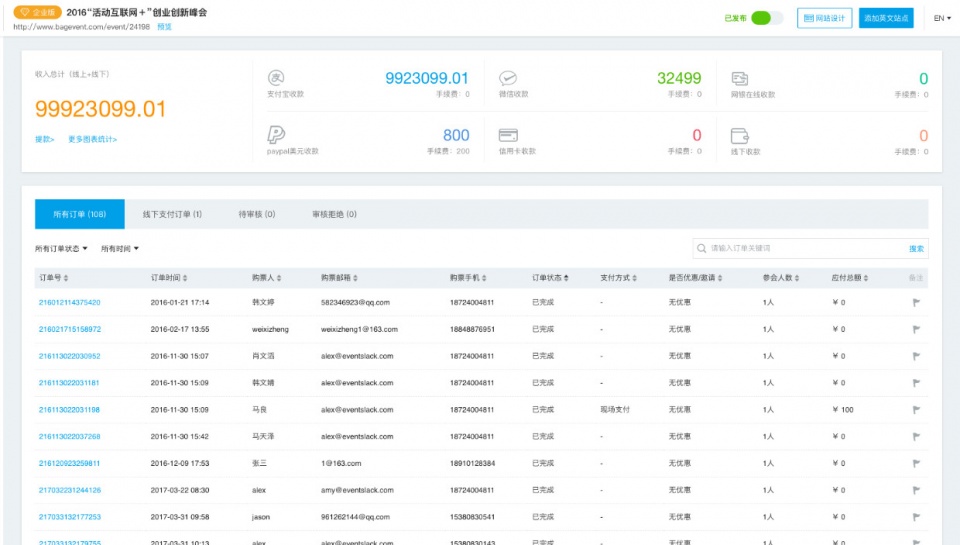
Task: Sort by 购票邮箱 column header
Action: 339,278
